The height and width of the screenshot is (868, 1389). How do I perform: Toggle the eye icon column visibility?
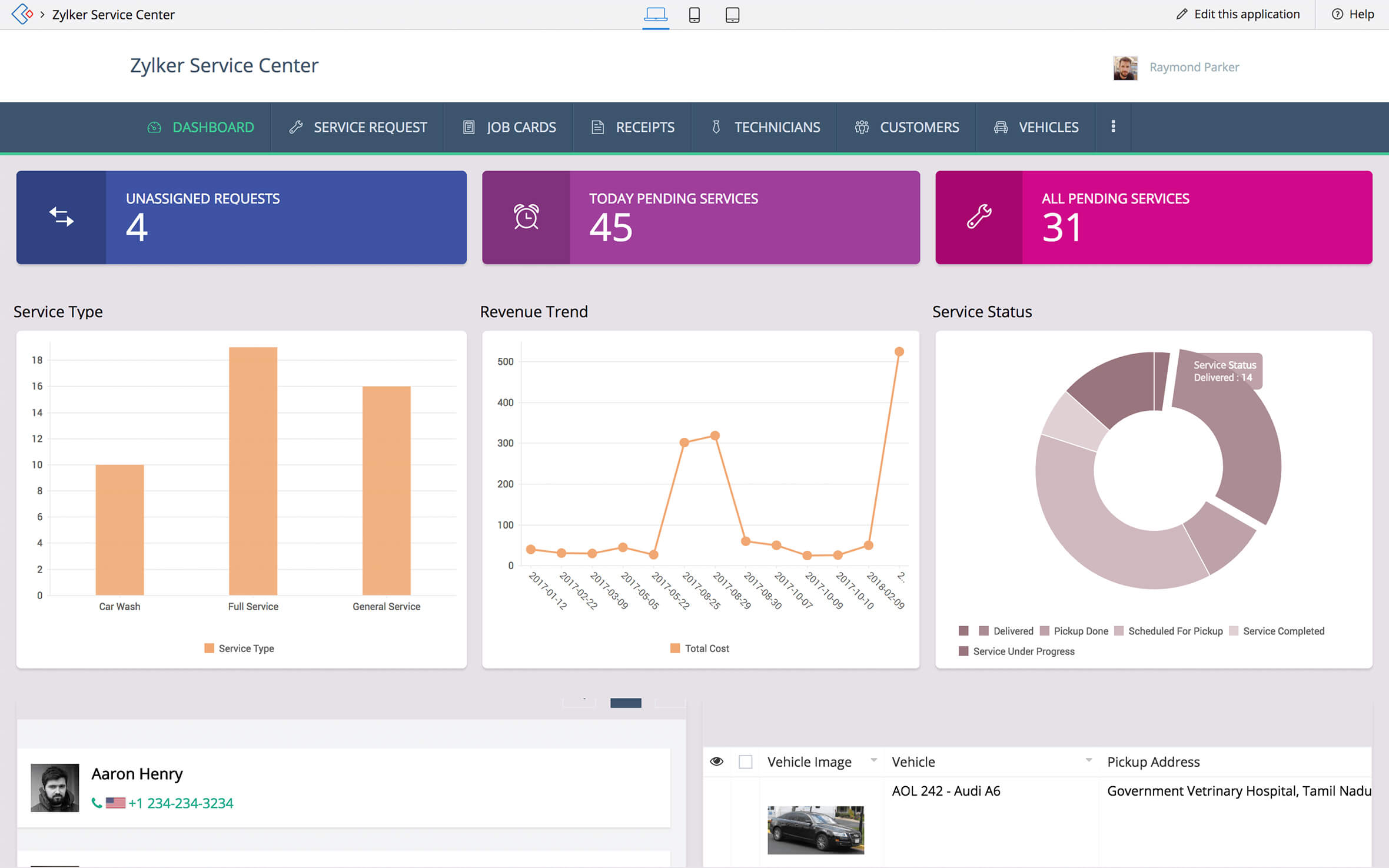tap(716, 761)
